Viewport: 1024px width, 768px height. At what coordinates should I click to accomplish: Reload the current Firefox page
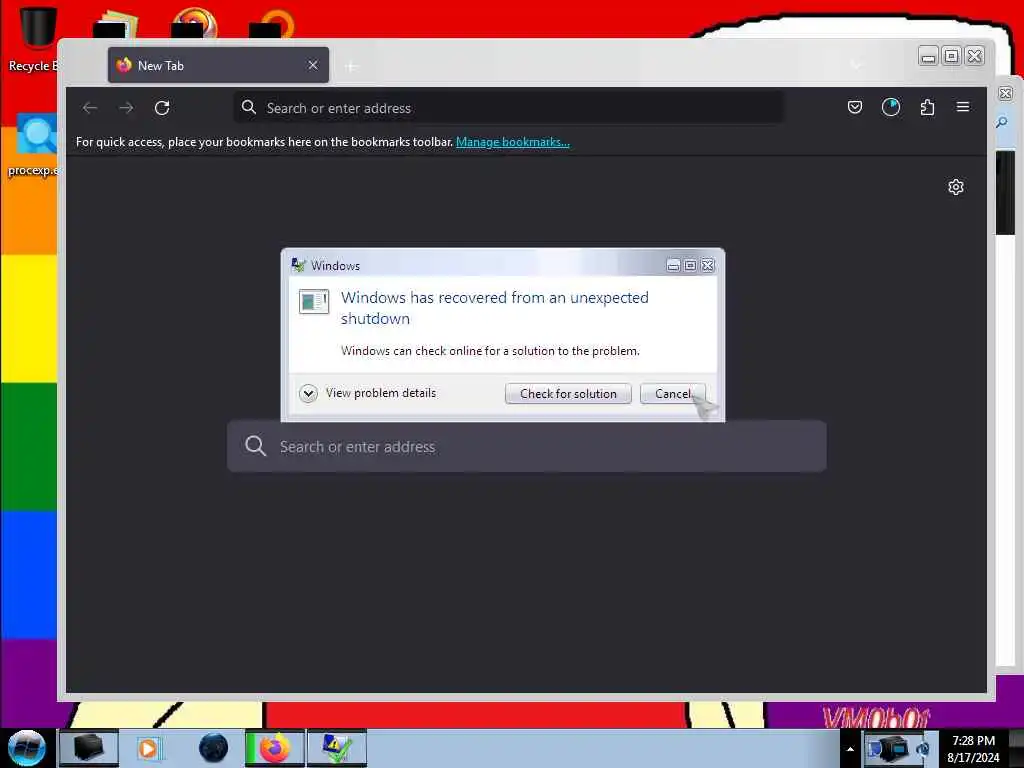click(x=162, y=108)
